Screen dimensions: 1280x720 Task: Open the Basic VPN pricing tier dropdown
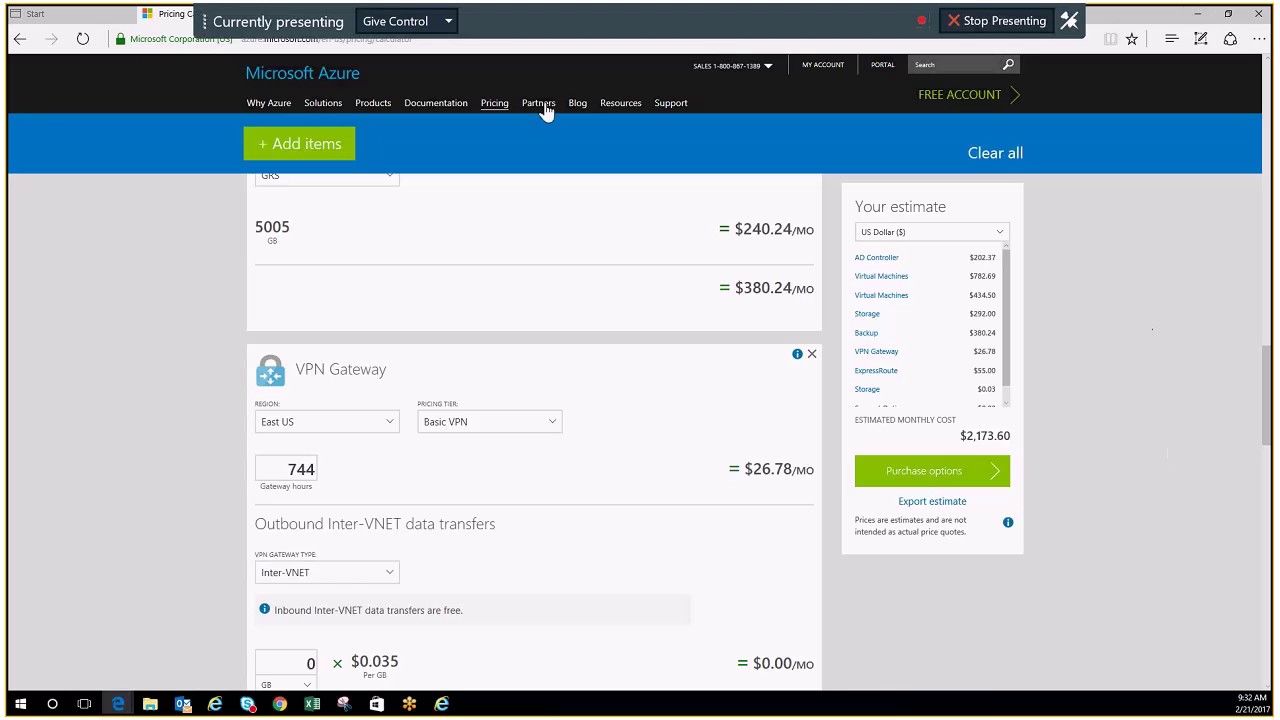(489, 422)
